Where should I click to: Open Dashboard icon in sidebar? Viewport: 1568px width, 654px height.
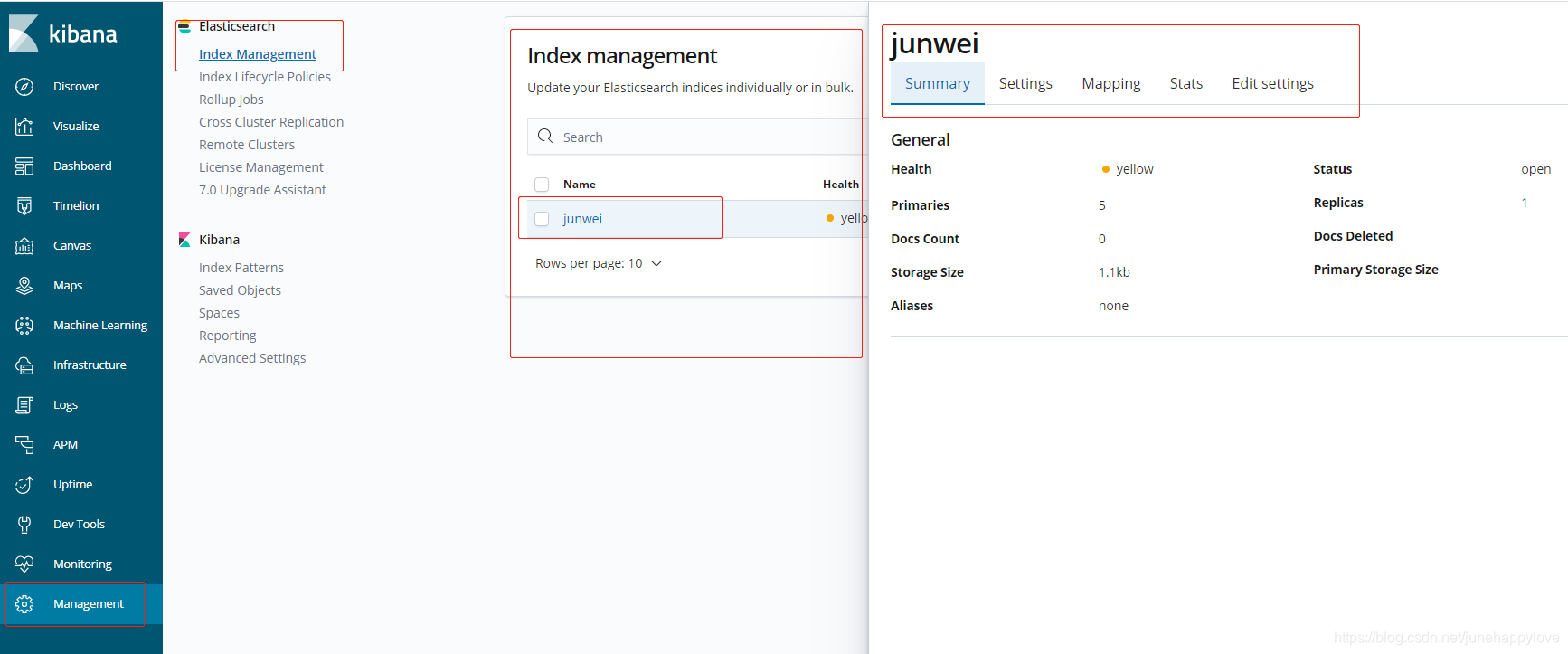(24, 166)
